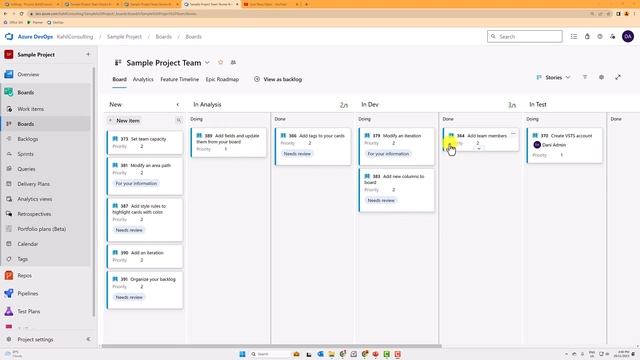Click For your information tag on card 379
The height and width of the screenshot is (360, 640).
[x=388, y=154]
